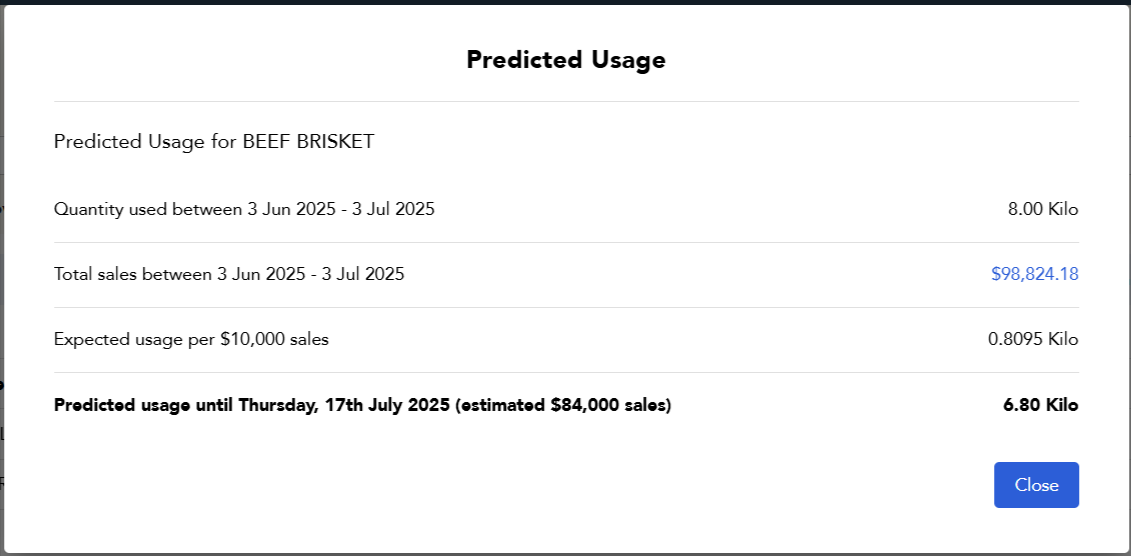Select the 6.80 Kilo predicted value
This screenshot has height=556, width=1131.
click(1041, 405)
